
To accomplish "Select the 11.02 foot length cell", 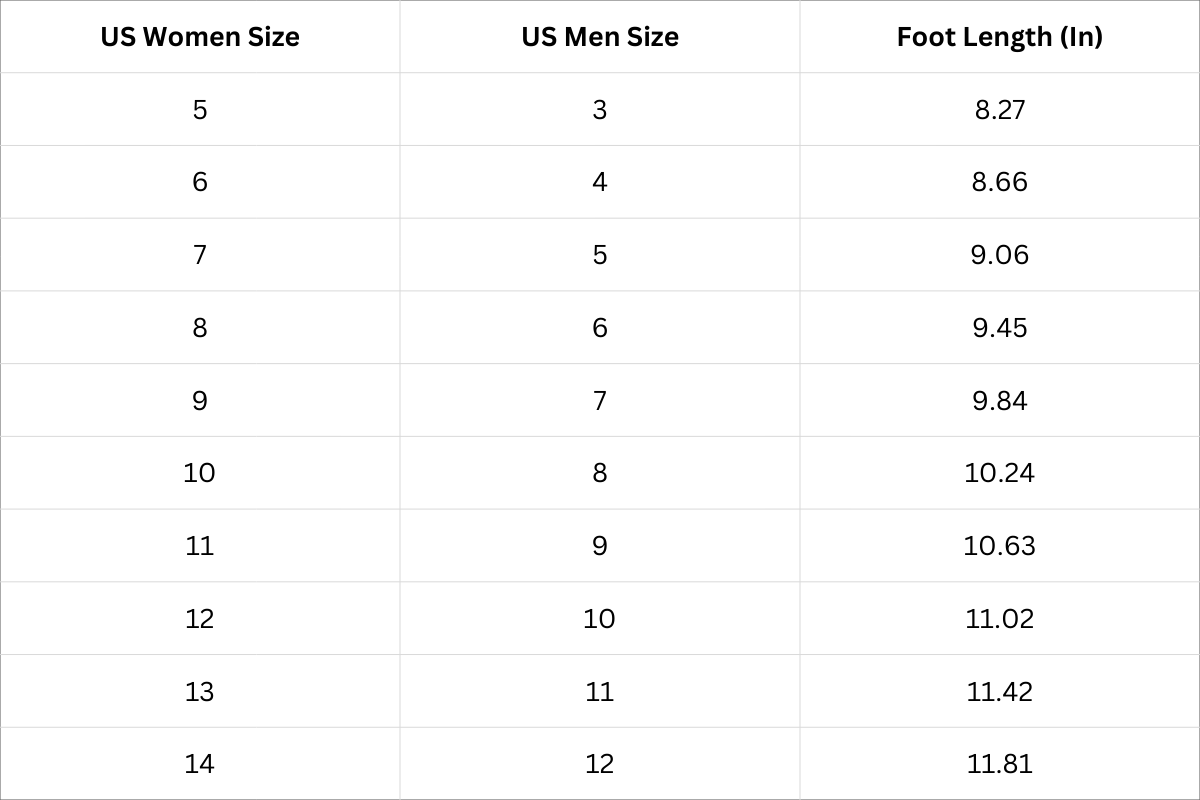I will click(x=1000, y=619).
